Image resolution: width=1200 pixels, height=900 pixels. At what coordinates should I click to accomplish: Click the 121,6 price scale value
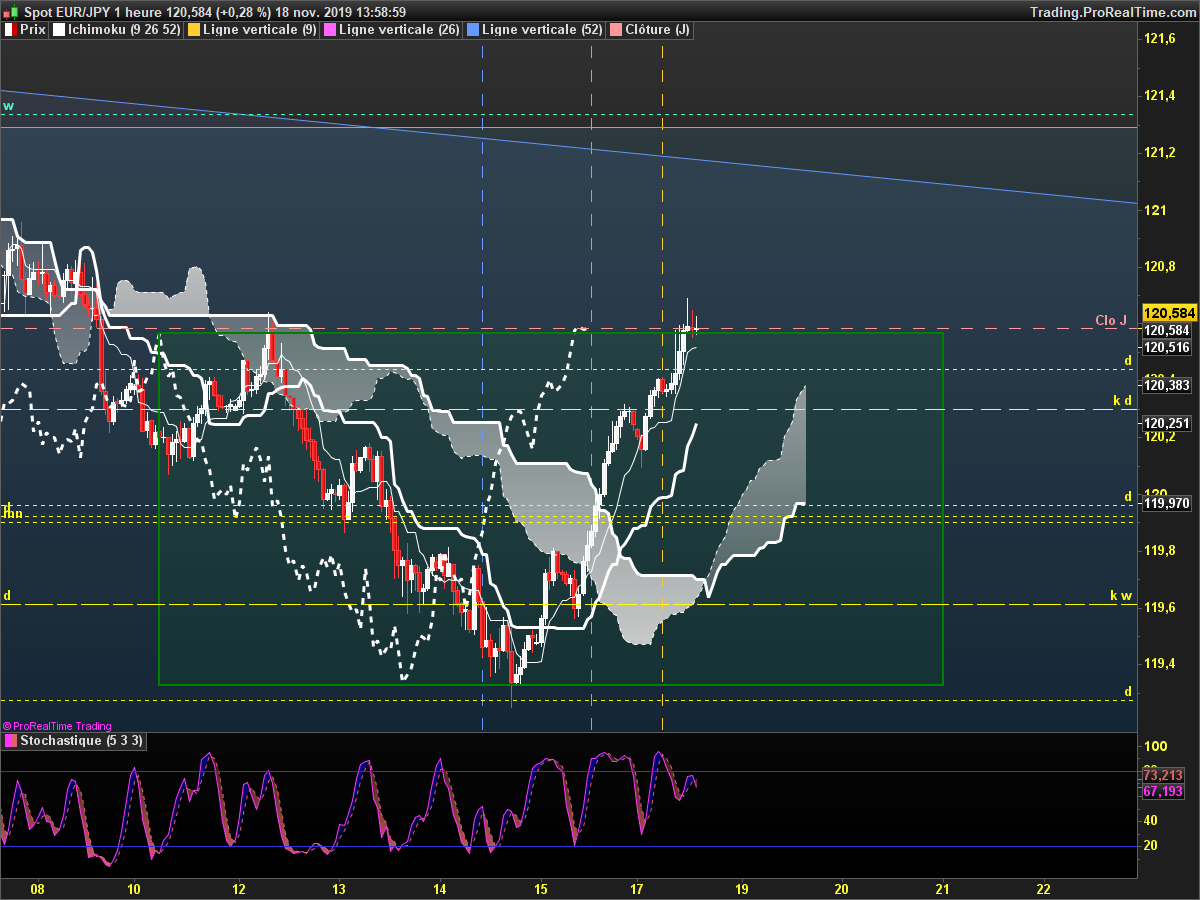tap(1160, 39)
